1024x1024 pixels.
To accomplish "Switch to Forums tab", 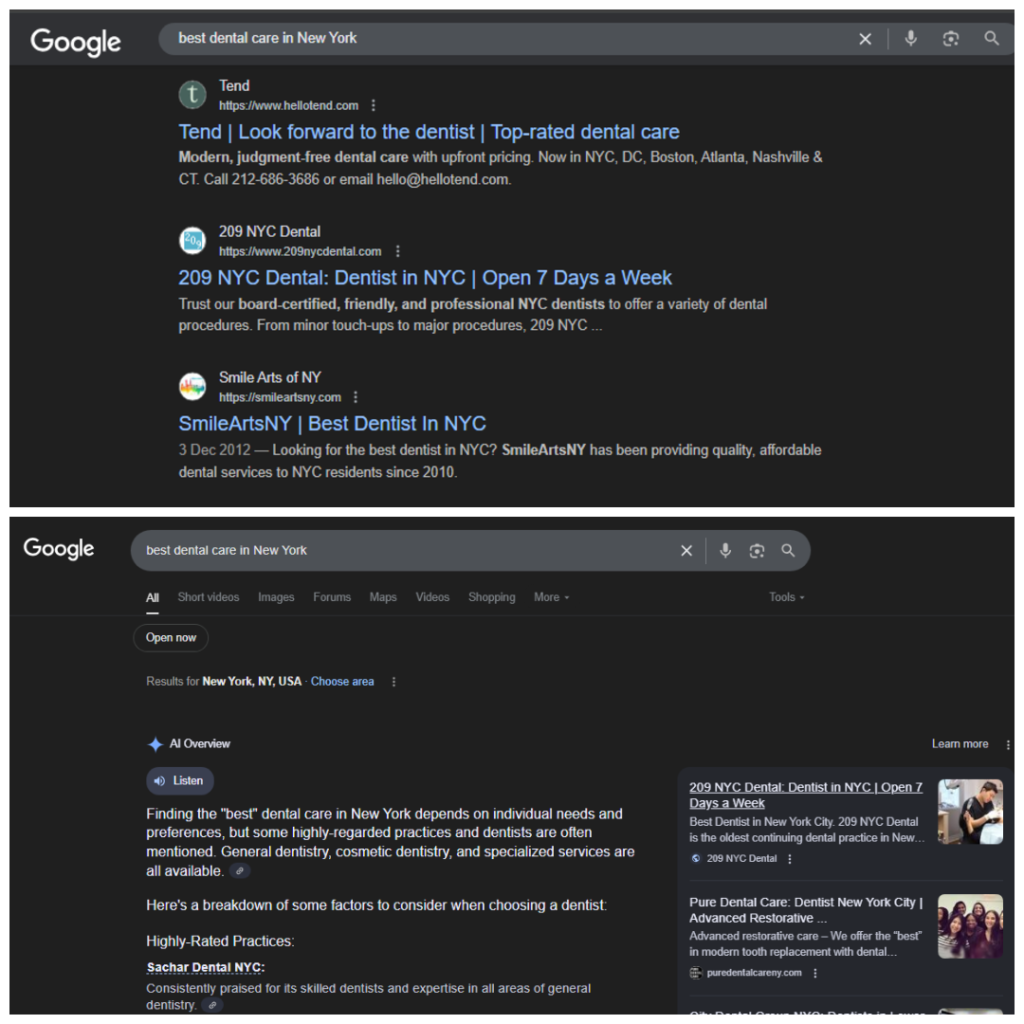I will coord(332,597).
